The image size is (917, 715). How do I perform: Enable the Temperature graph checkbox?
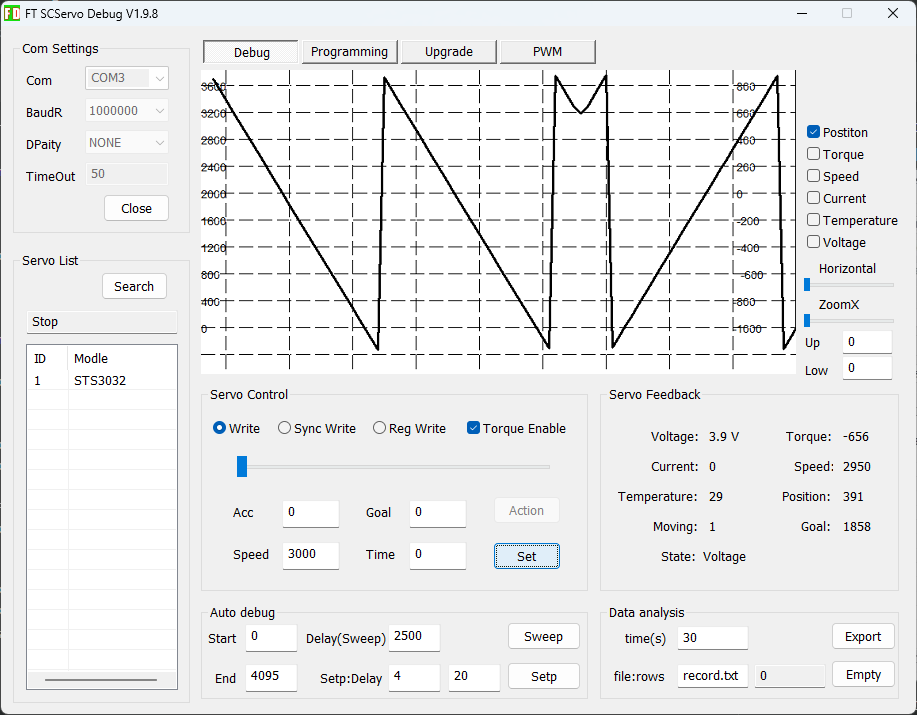click(x=813, y=220)
